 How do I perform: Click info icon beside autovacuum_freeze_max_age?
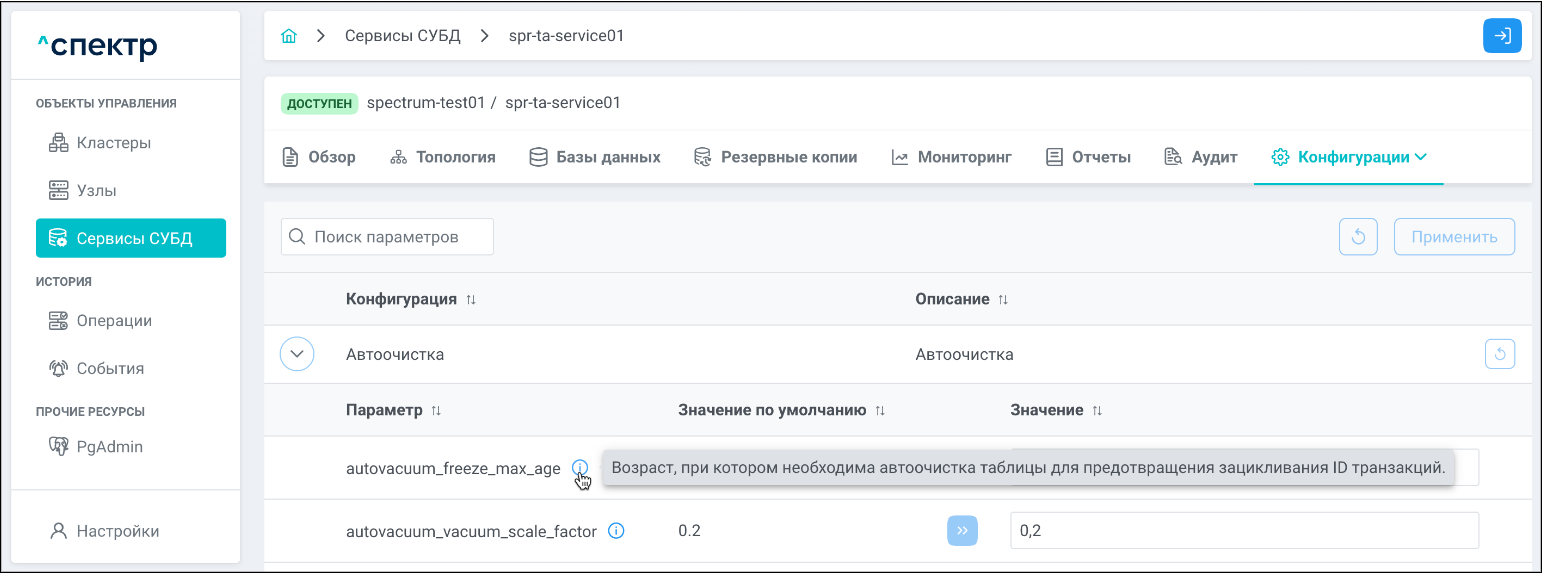click(x=579, y=468)
